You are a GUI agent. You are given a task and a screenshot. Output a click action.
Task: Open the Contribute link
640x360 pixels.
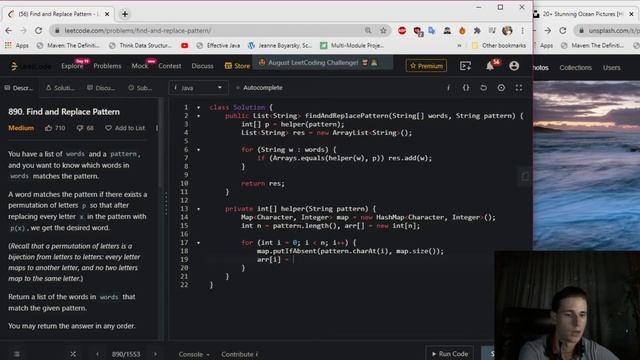(x=240, y=354)
